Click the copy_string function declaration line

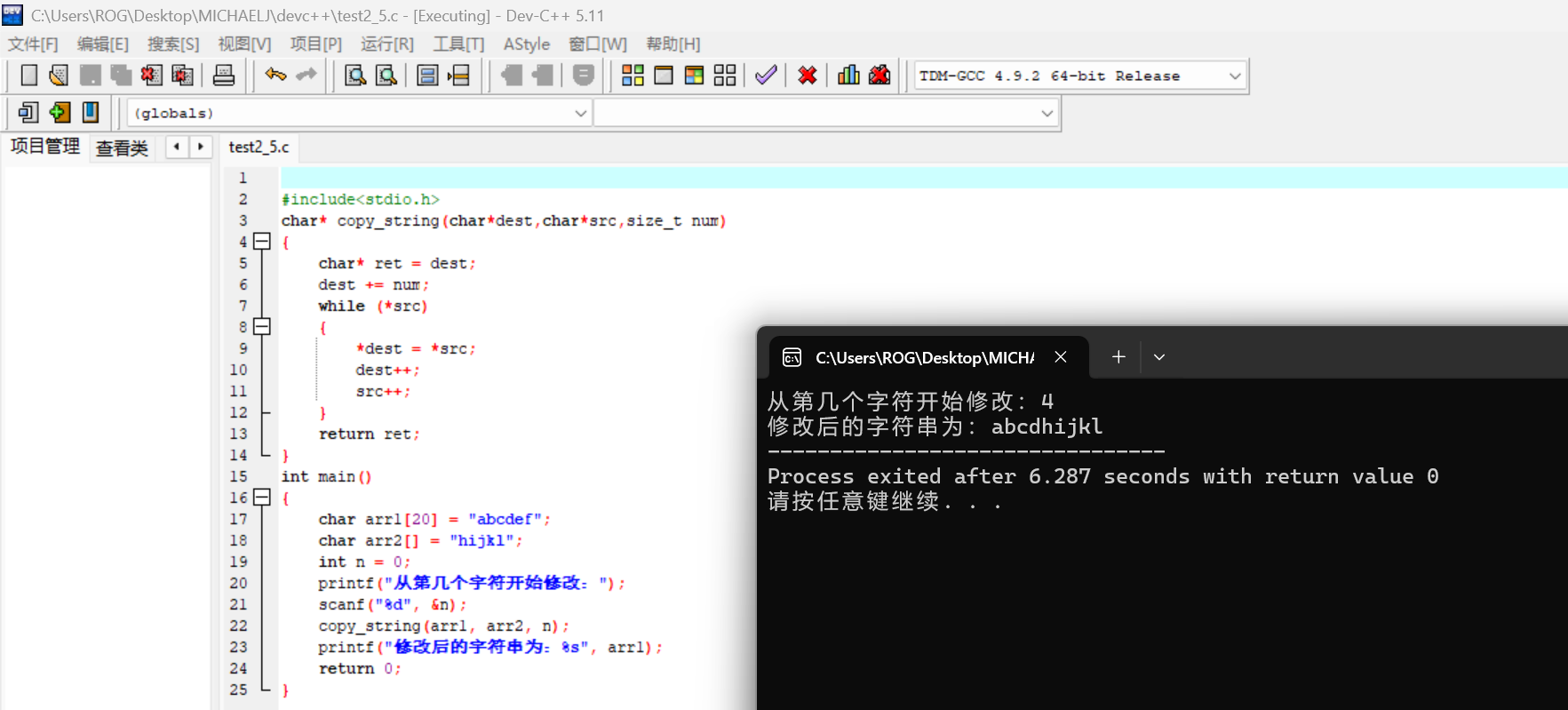(504, 220)
